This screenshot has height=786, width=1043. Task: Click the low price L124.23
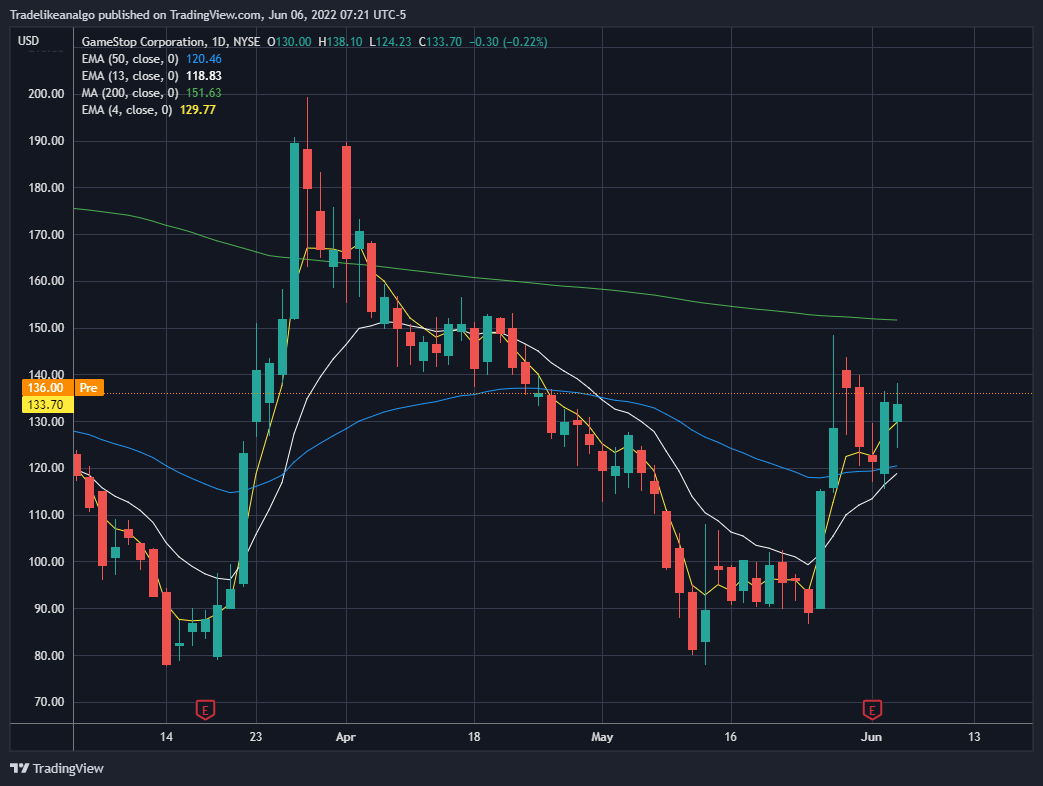(390, 41)
